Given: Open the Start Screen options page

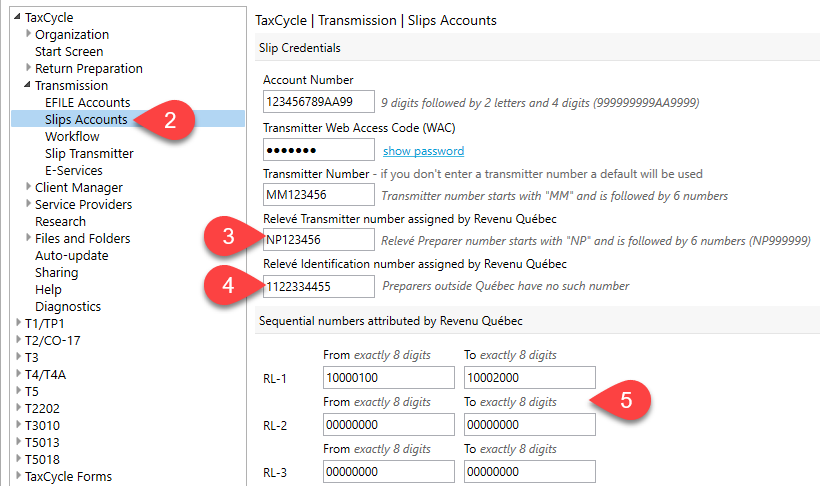Looking at the screenshot, I should [x=69, y=51].
